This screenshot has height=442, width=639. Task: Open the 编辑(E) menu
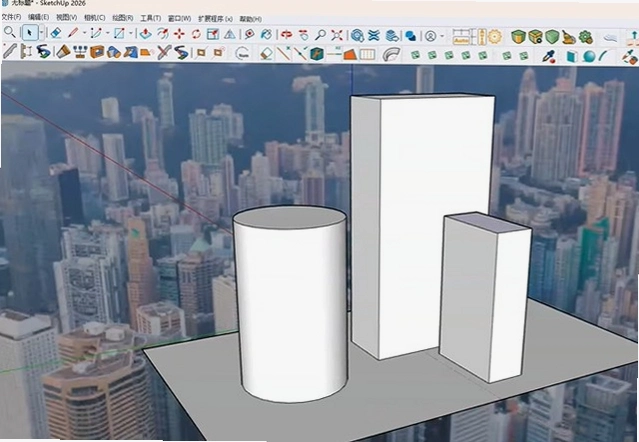coord(39,18)
